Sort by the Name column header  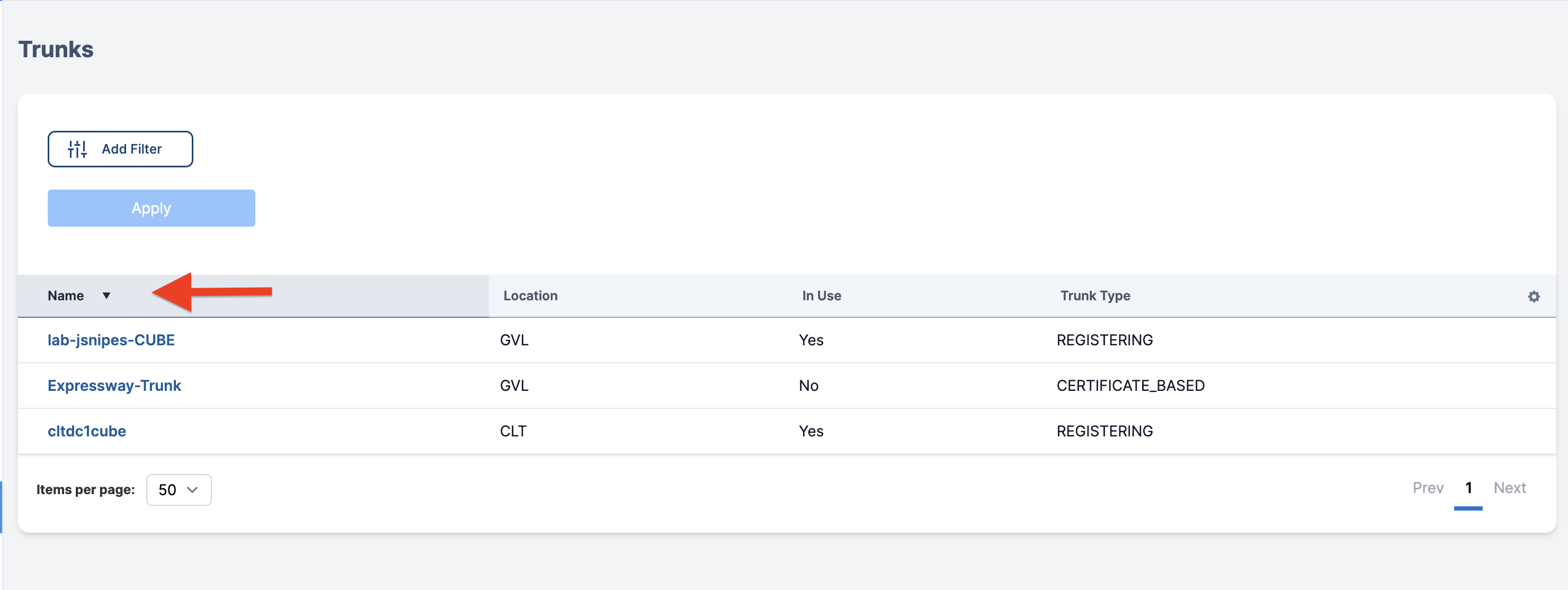coord(66,296)
